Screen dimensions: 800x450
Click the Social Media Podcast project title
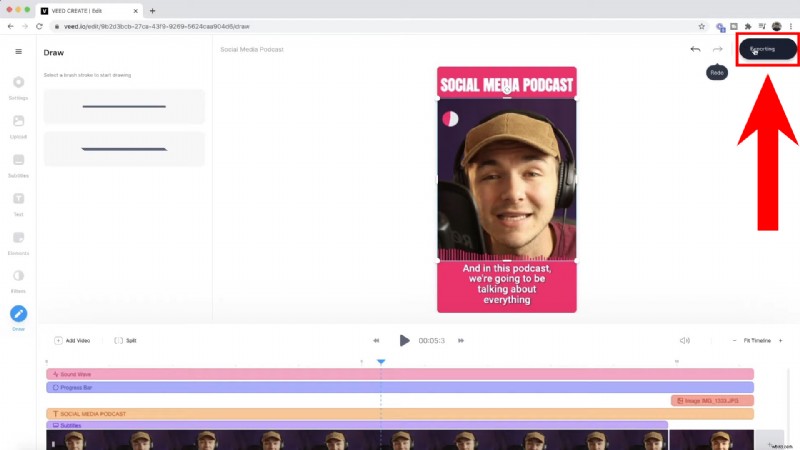(252, 49)
